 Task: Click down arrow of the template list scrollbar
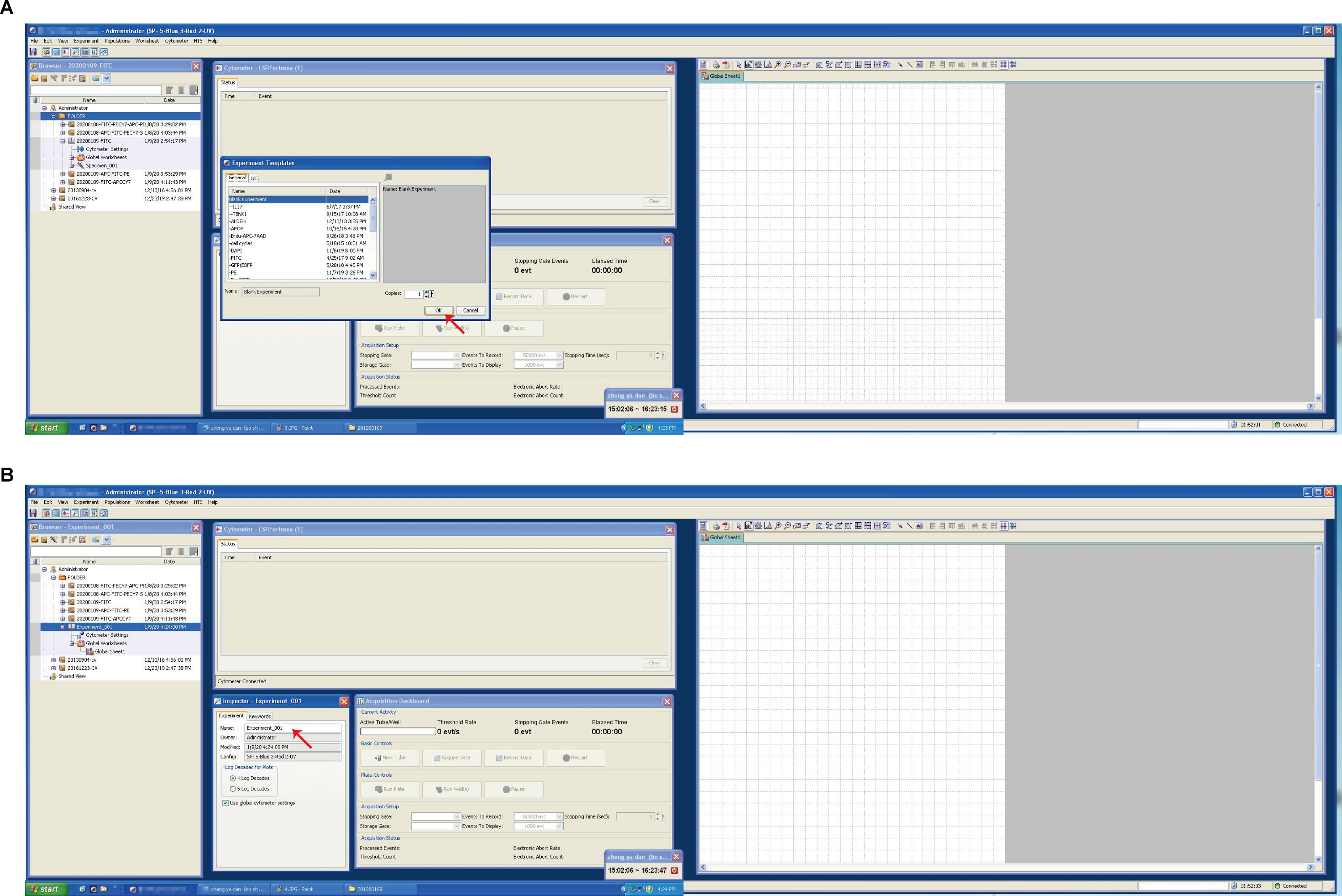(x=373, y=275)
